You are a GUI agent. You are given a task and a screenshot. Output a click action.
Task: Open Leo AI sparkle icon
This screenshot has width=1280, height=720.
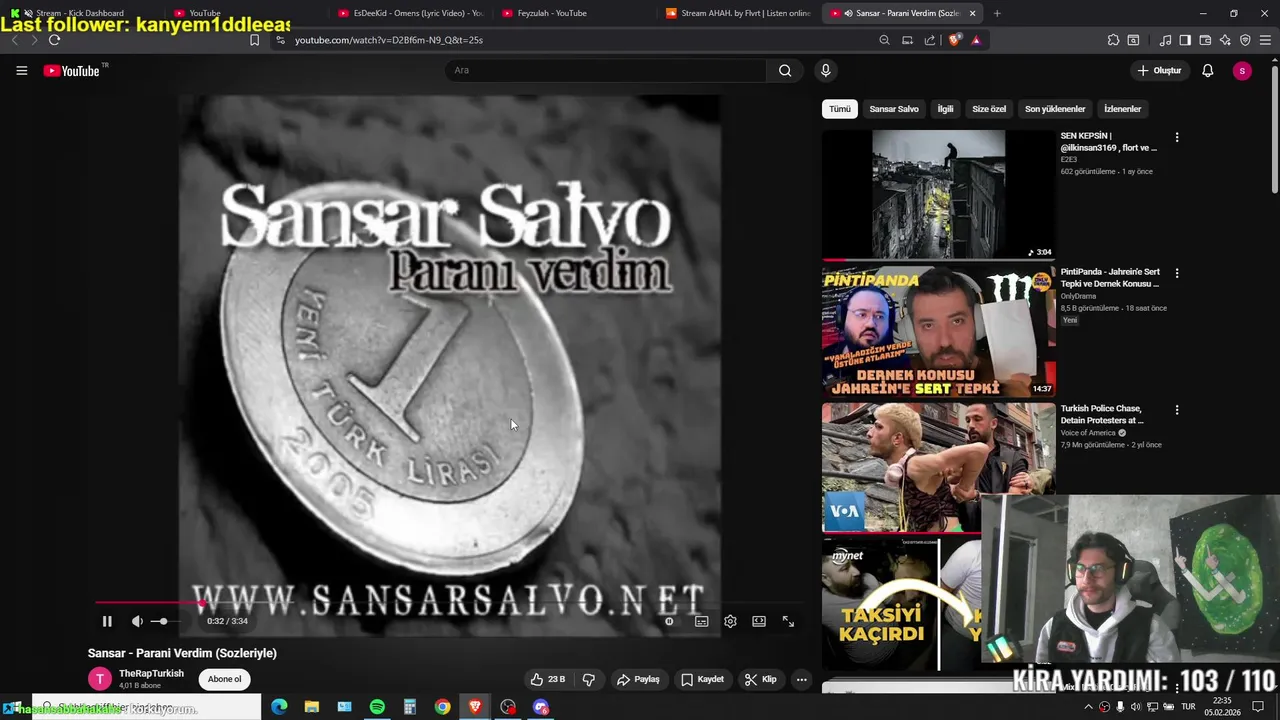pos(1225,40)
